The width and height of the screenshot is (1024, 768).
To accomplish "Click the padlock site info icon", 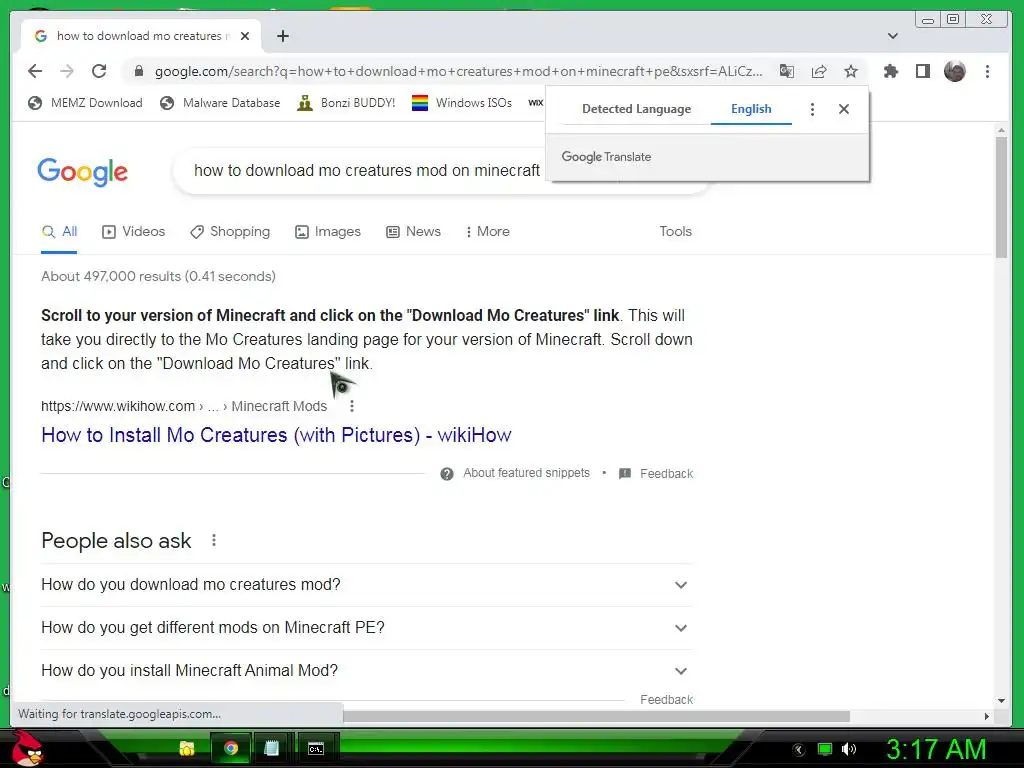I will [x=138, y=71].
